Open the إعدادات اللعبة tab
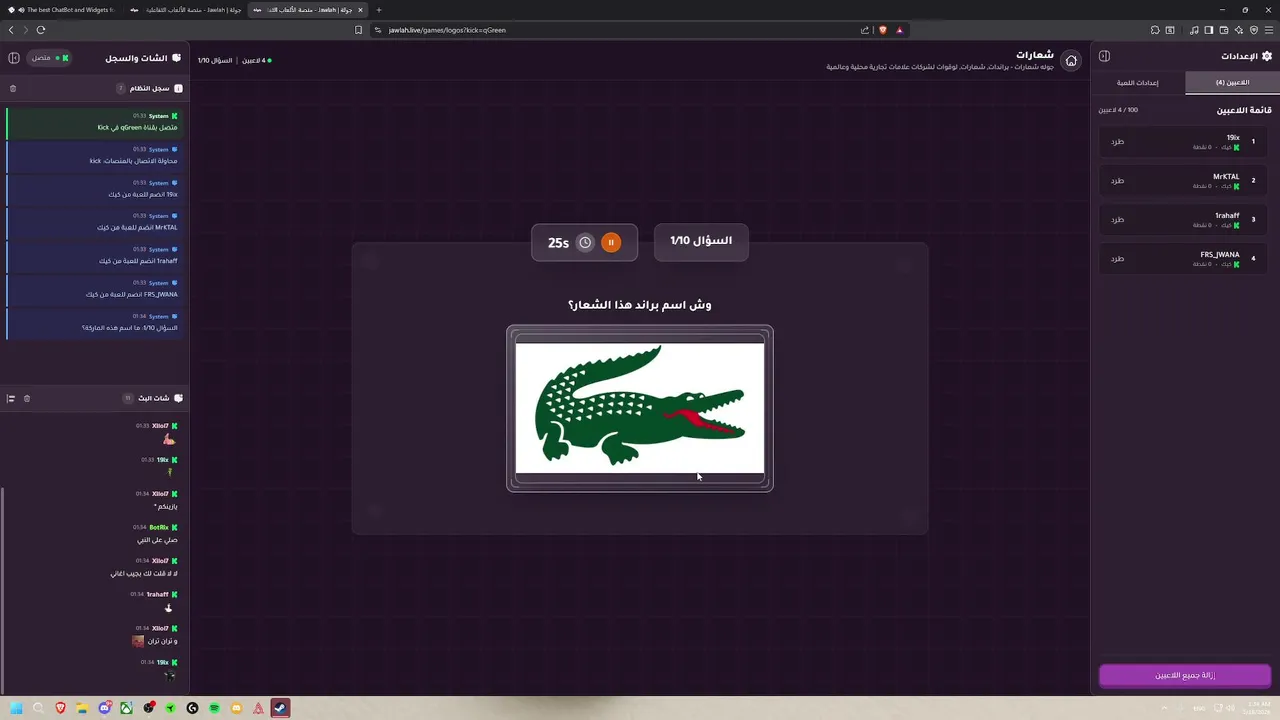The height and width of the screenshot is (720, 1280). (x=1138, y=82)
